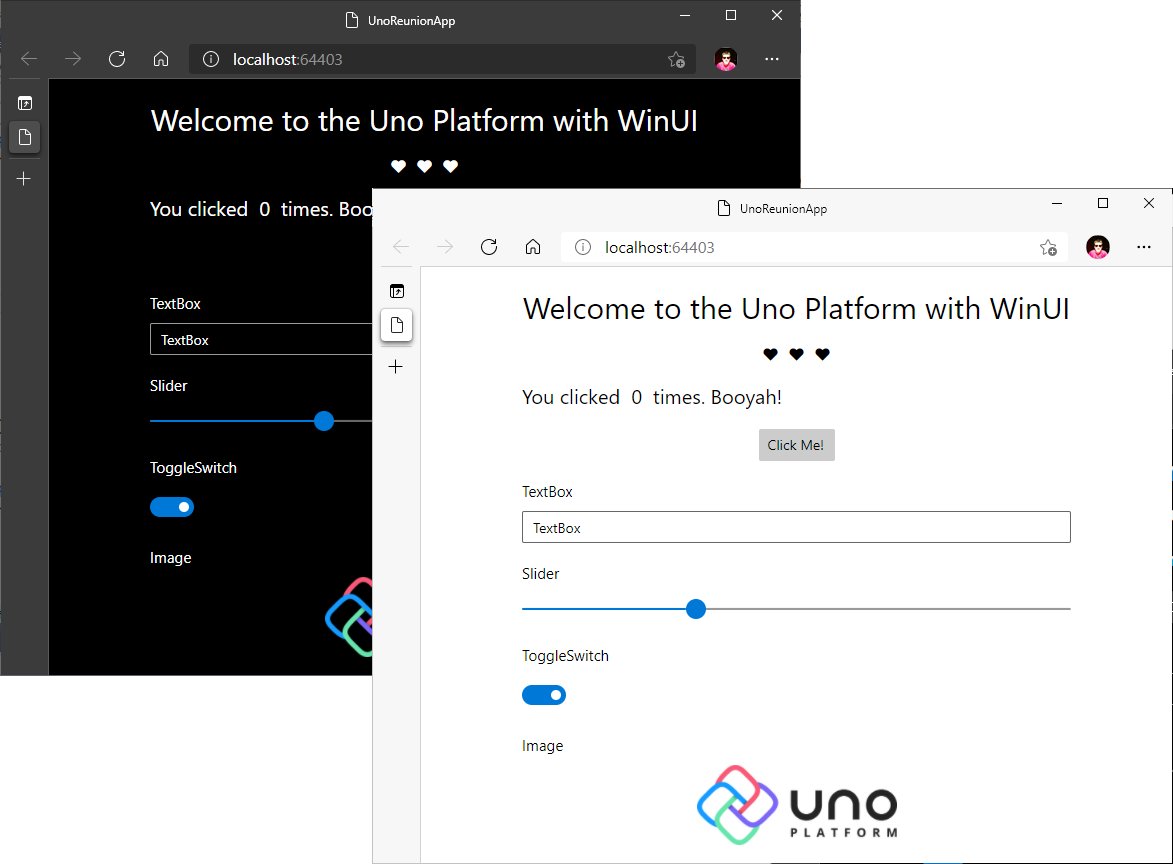Select the UnoReunionApp vertical tab in dark window

[x=25, y=137]
